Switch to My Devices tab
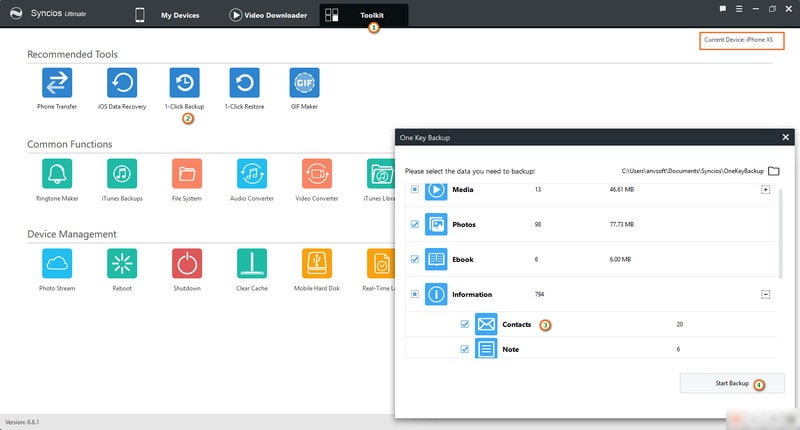800x430 pixels. (x=168, y=15)
